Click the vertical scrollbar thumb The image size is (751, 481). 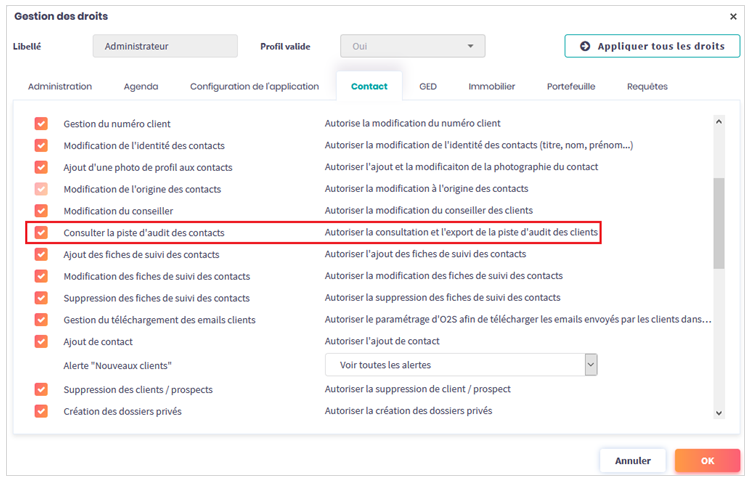718,223
